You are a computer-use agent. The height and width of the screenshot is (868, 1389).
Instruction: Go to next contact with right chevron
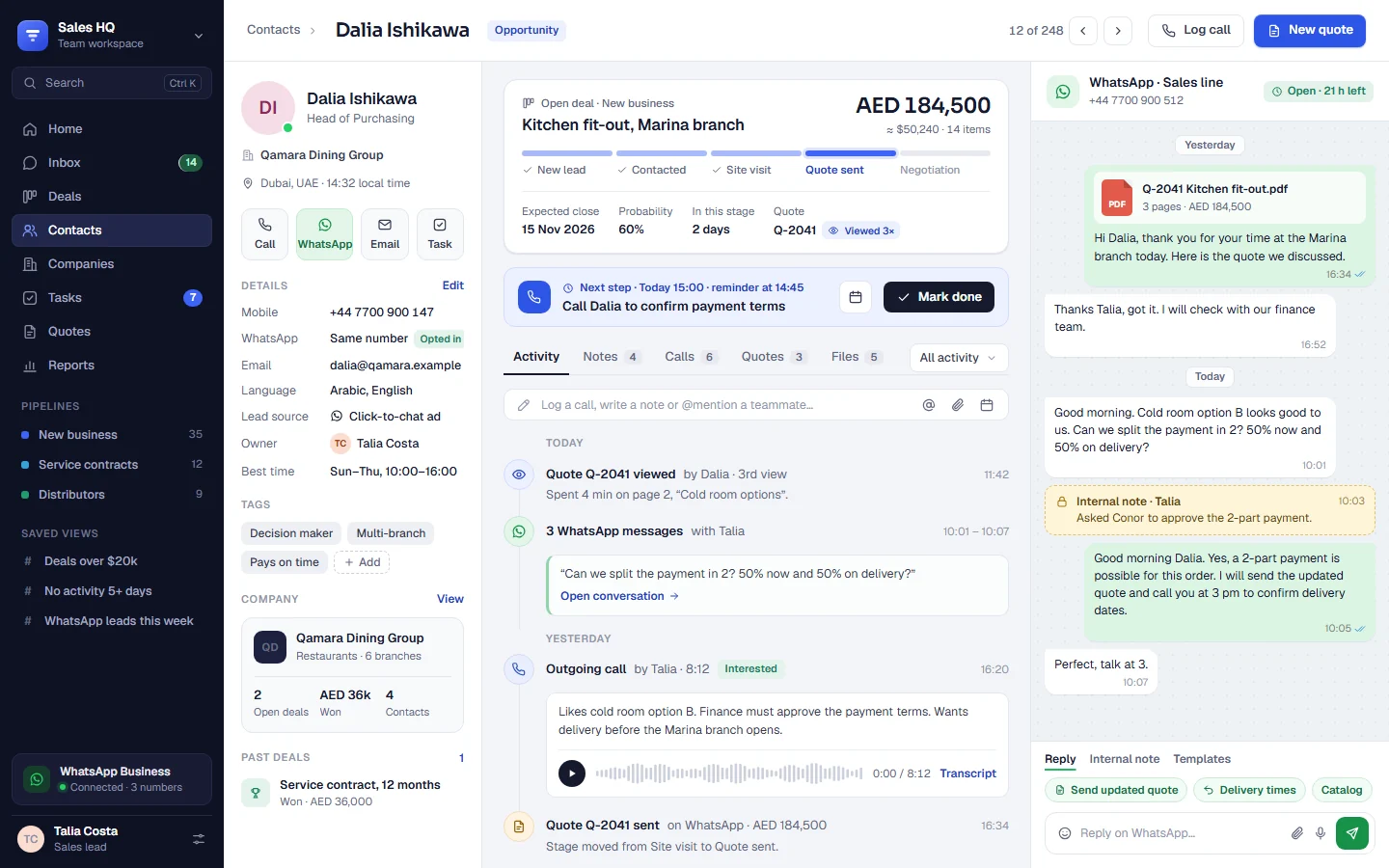pyautogui.click(x=1118, y=31)
